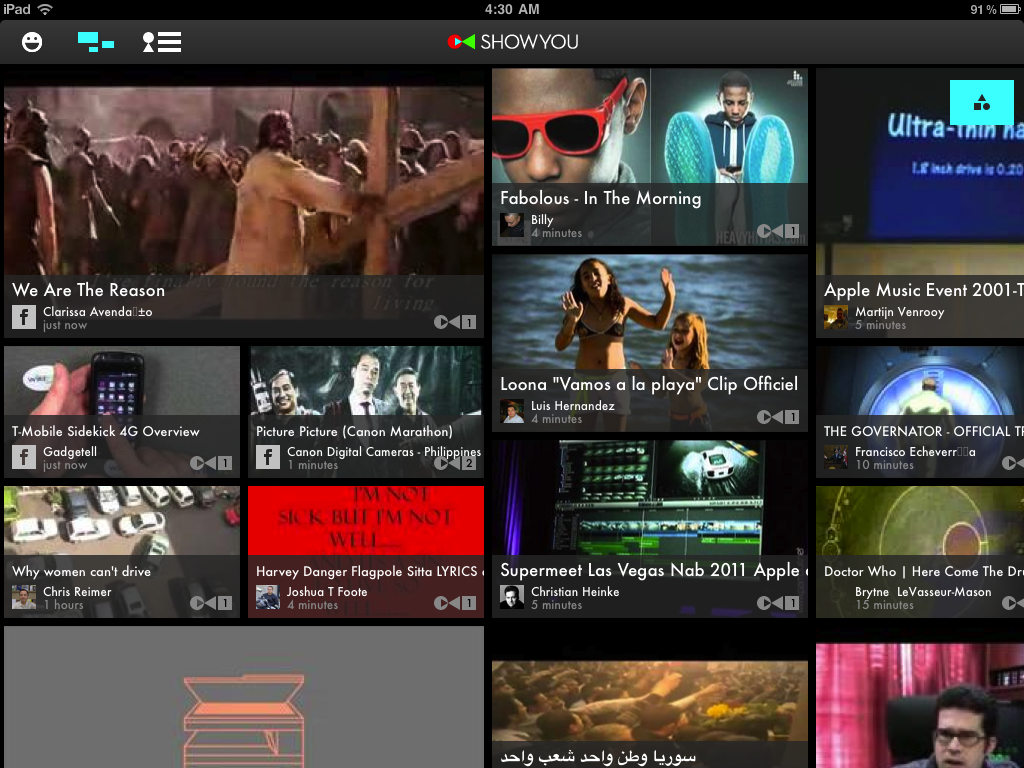1024x768 pixels.
Task: Tap Christian Heinke's avatar
Action: pos(512,598)
